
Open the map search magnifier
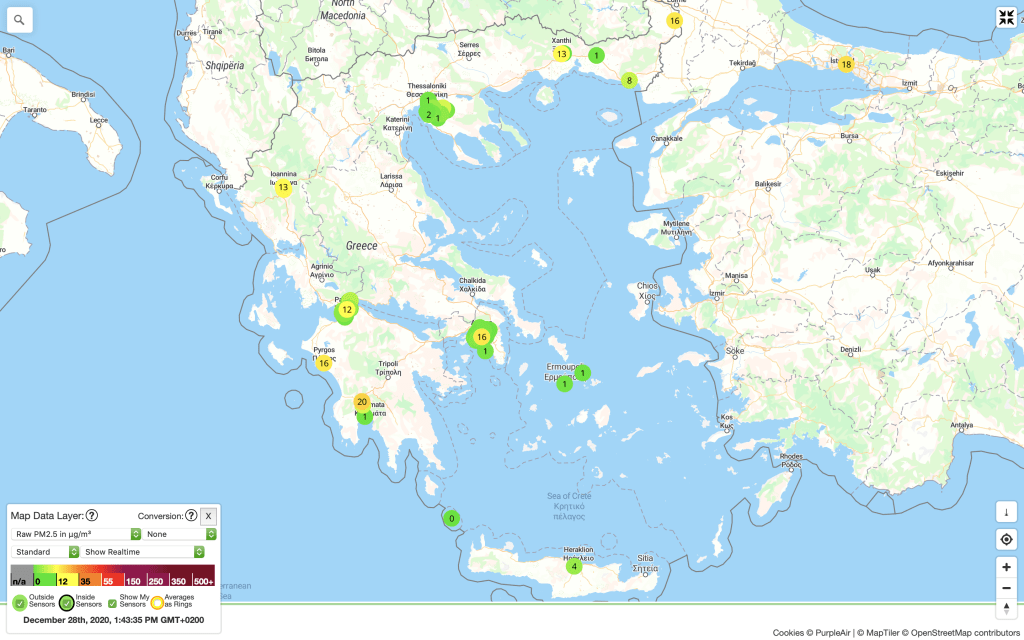coord(20,19)
